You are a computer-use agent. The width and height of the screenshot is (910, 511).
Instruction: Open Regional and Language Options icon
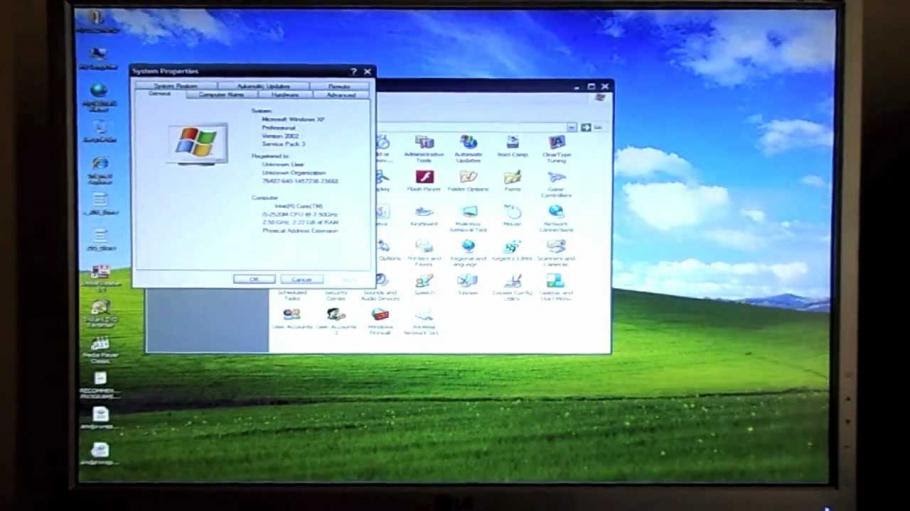pos(468,253)
